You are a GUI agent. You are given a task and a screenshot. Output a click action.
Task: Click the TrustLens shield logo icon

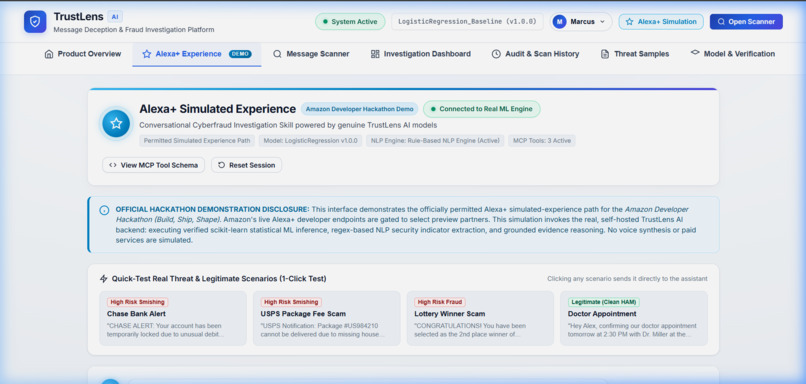pyautogui.click(x=35, y=22)
